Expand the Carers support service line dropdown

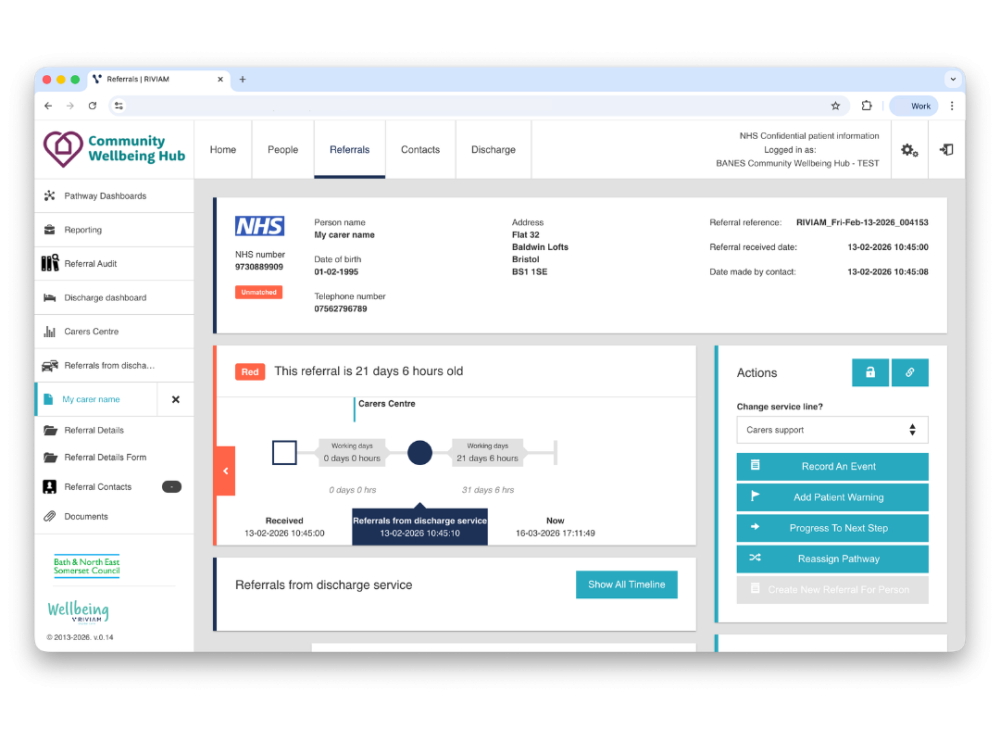click(832, 430)
